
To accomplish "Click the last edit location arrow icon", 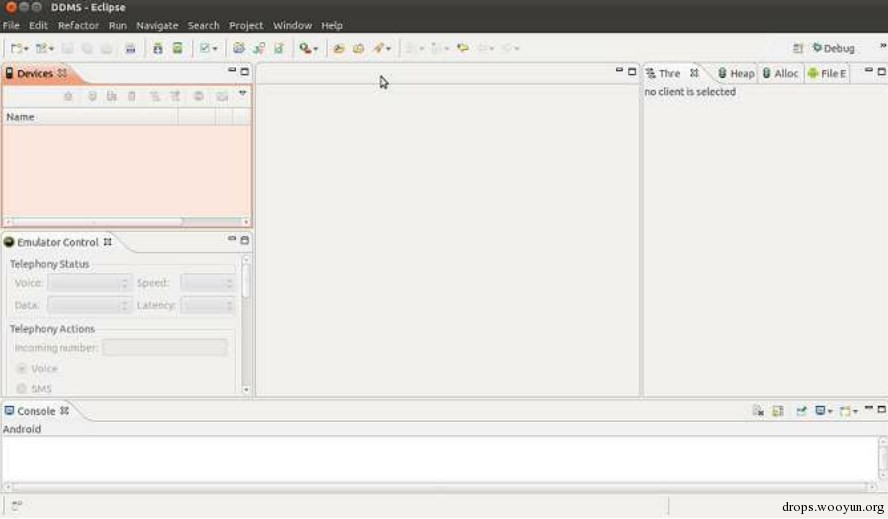I will [x=463, y=48].
